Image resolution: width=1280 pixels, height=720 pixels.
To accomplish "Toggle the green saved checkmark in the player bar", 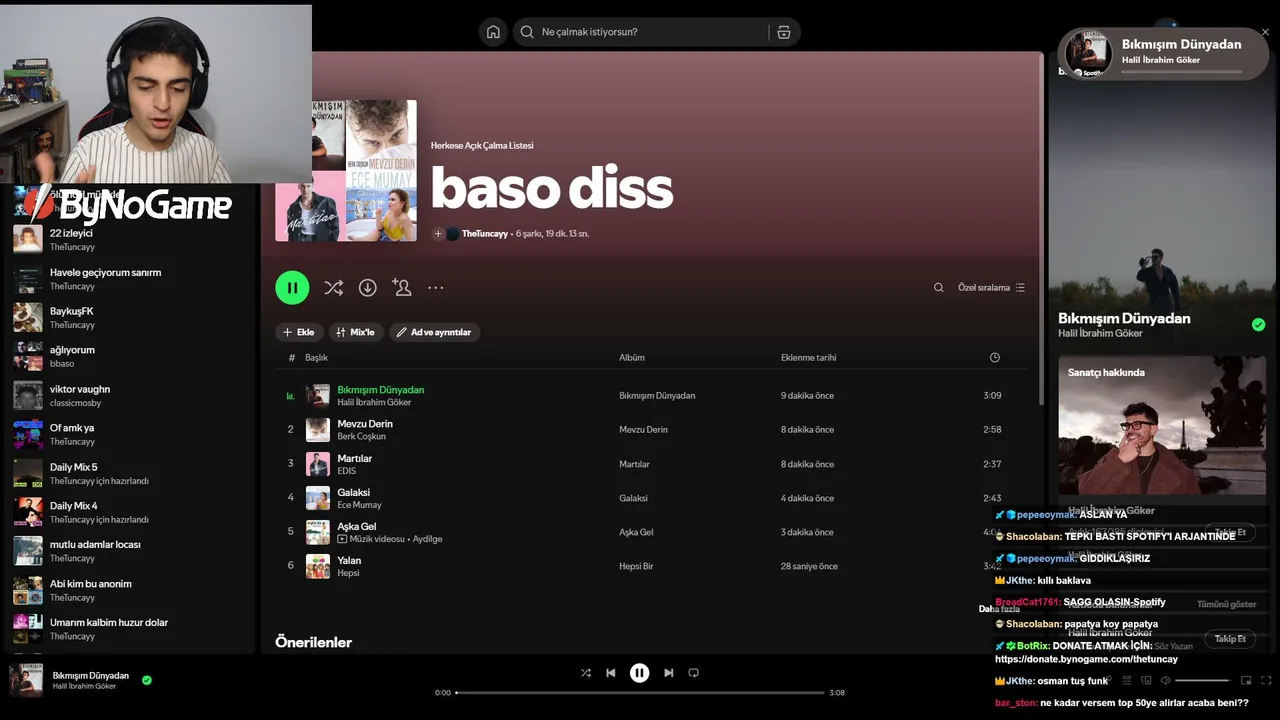I will pos(147,680).
